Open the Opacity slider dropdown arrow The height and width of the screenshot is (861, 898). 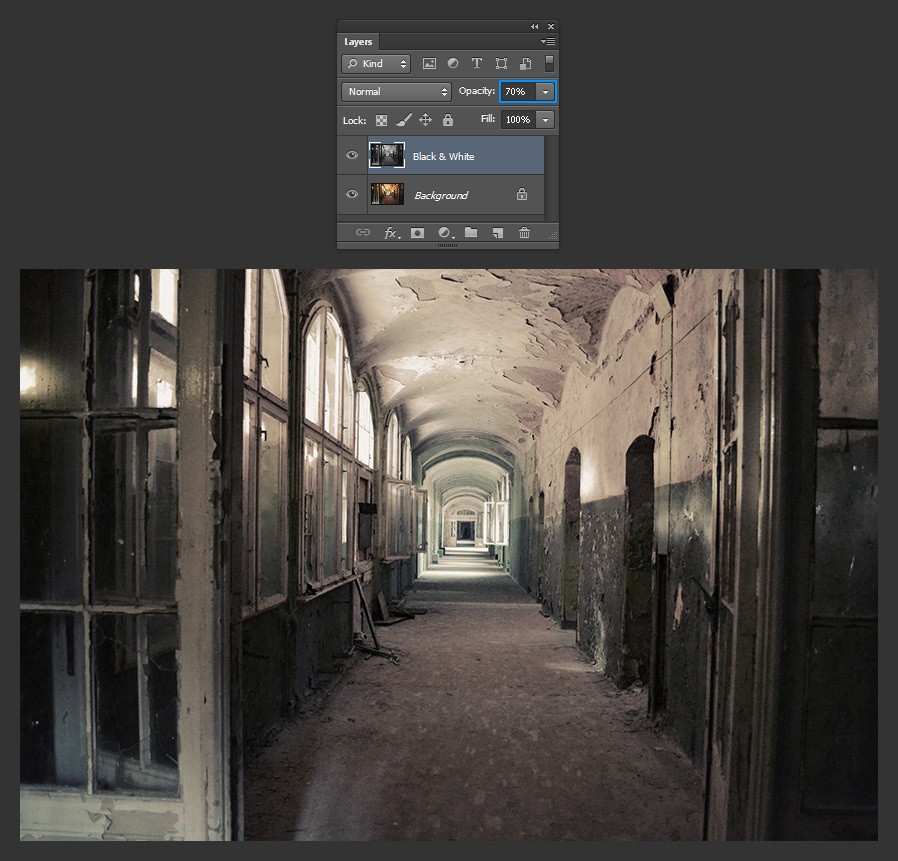[x=545, y=92]
